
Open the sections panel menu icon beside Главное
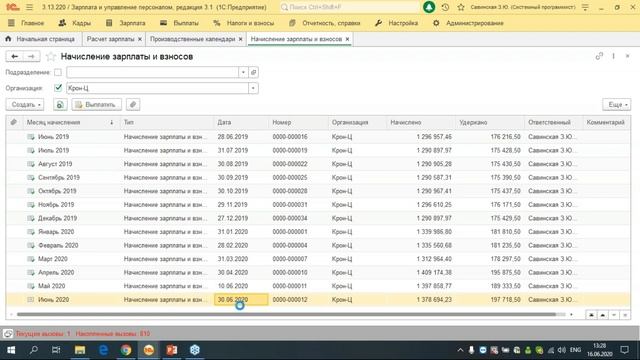11,23
